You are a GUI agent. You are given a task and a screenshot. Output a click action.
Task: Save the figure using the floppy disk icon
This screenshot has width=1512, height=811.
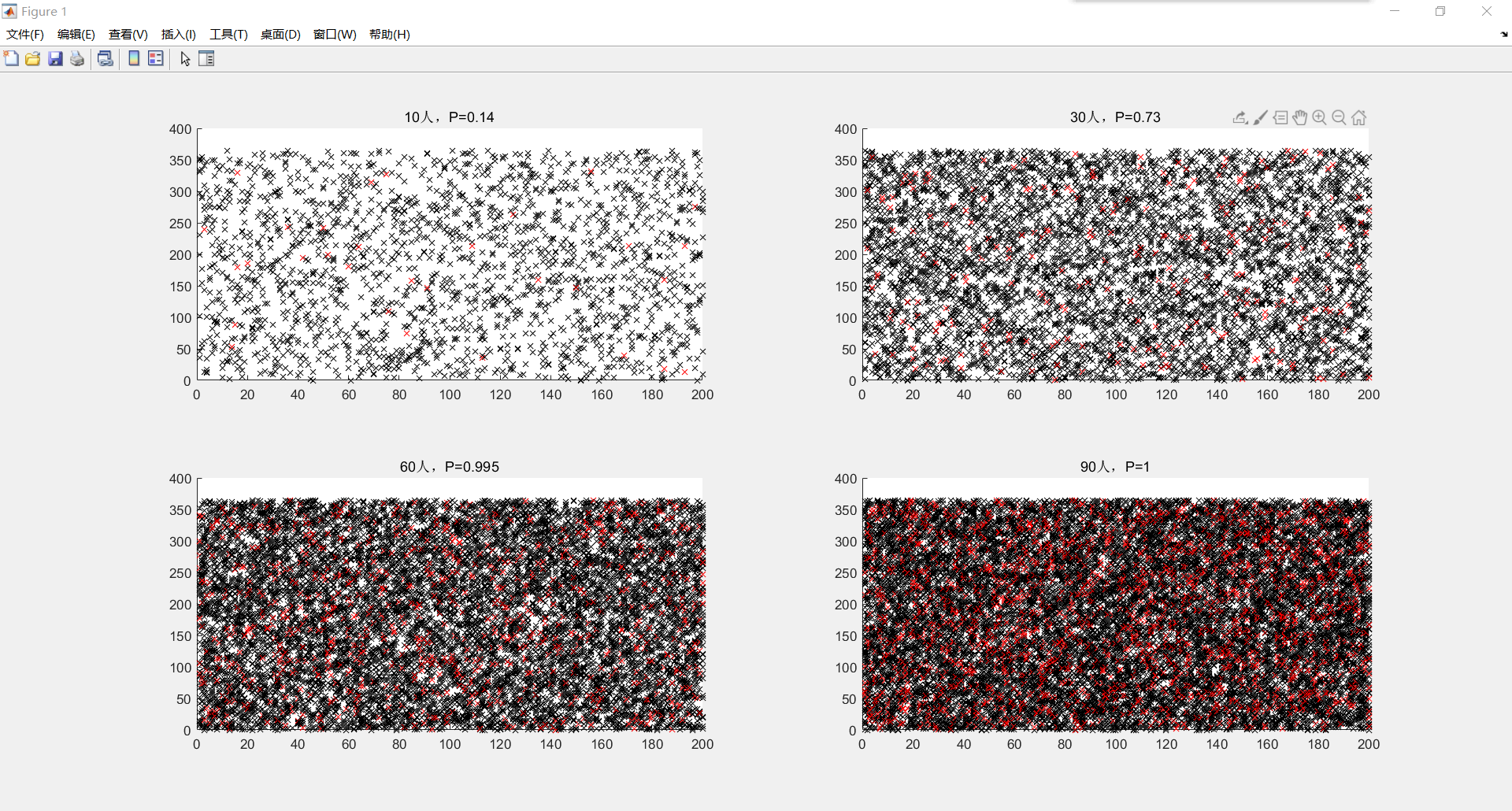tap(55, 59)
